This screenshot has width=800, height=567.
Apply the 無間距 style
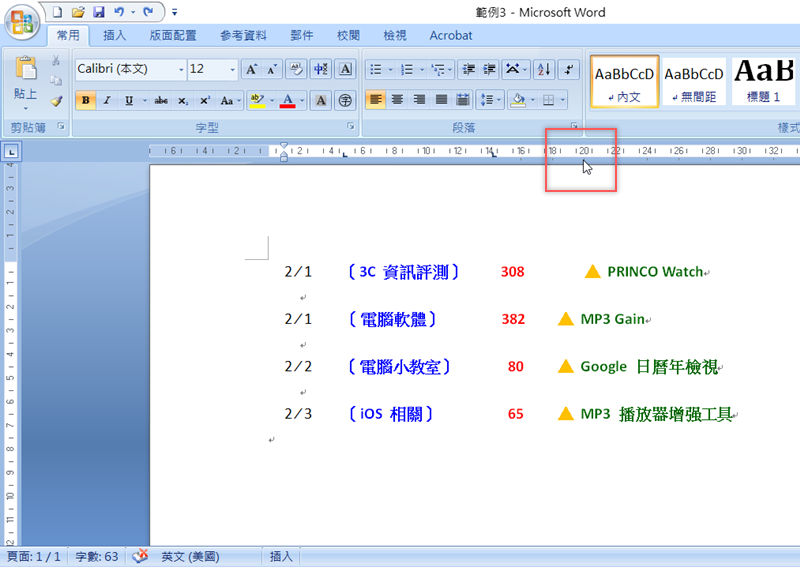[694, 82]
